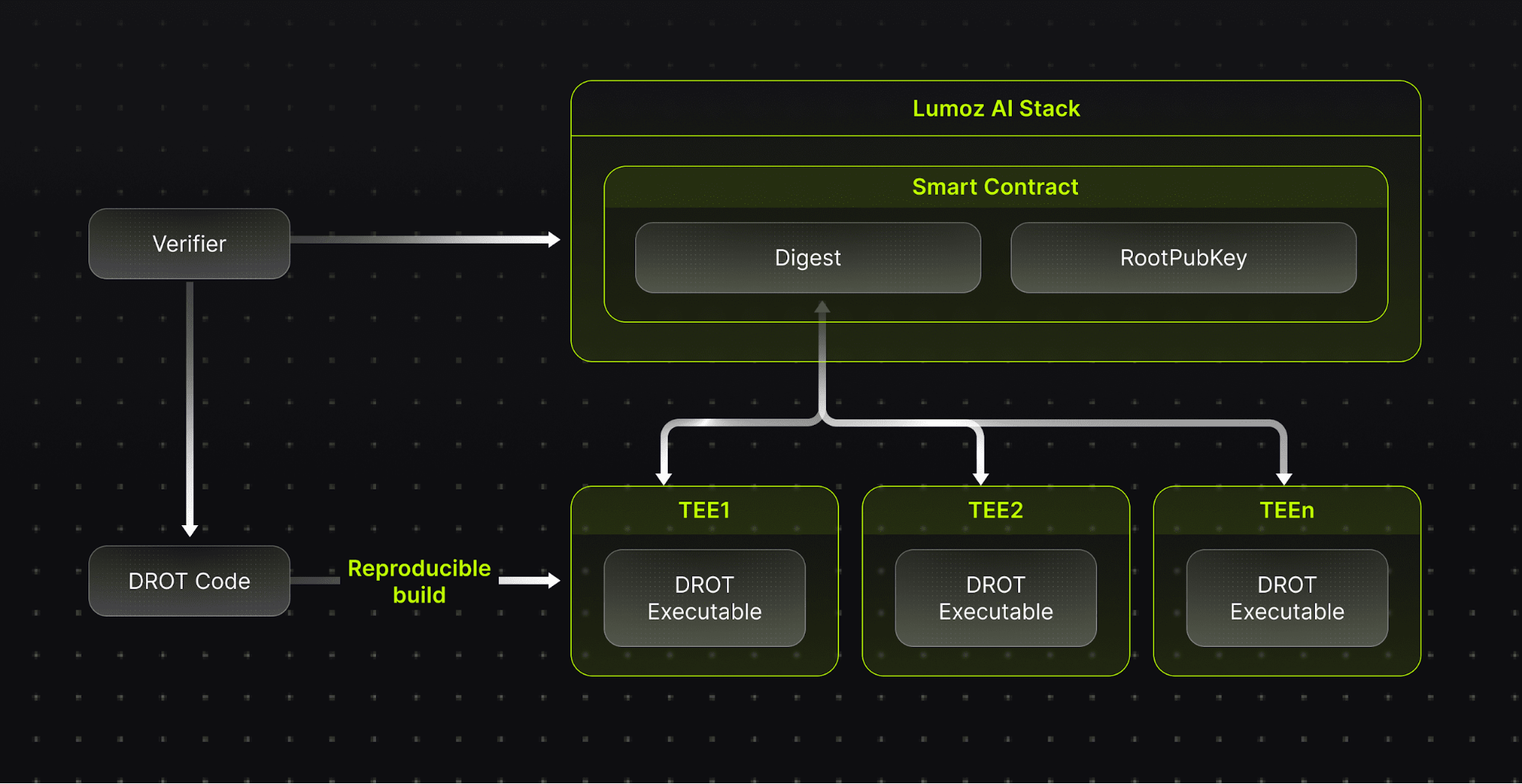Screen dimensions: 1522x784
Task: Select the TEEn heading
Action: click(x=1286, y=510)
